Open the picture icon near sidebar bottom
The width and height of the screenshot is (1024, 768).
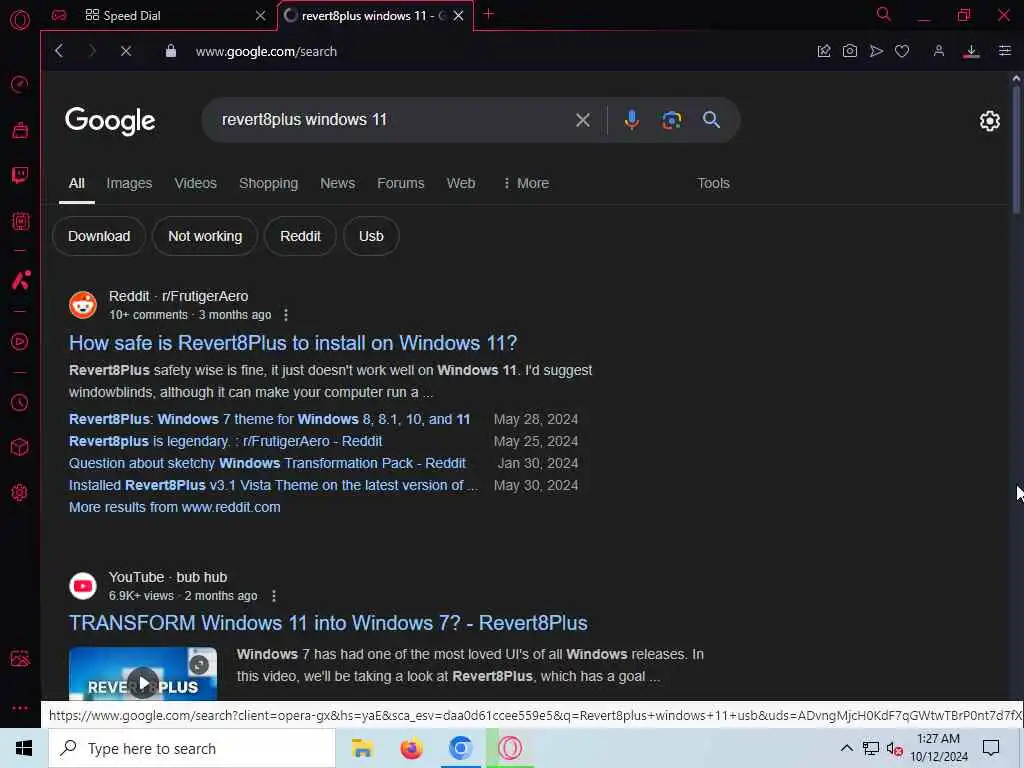(x=20, y=658)
